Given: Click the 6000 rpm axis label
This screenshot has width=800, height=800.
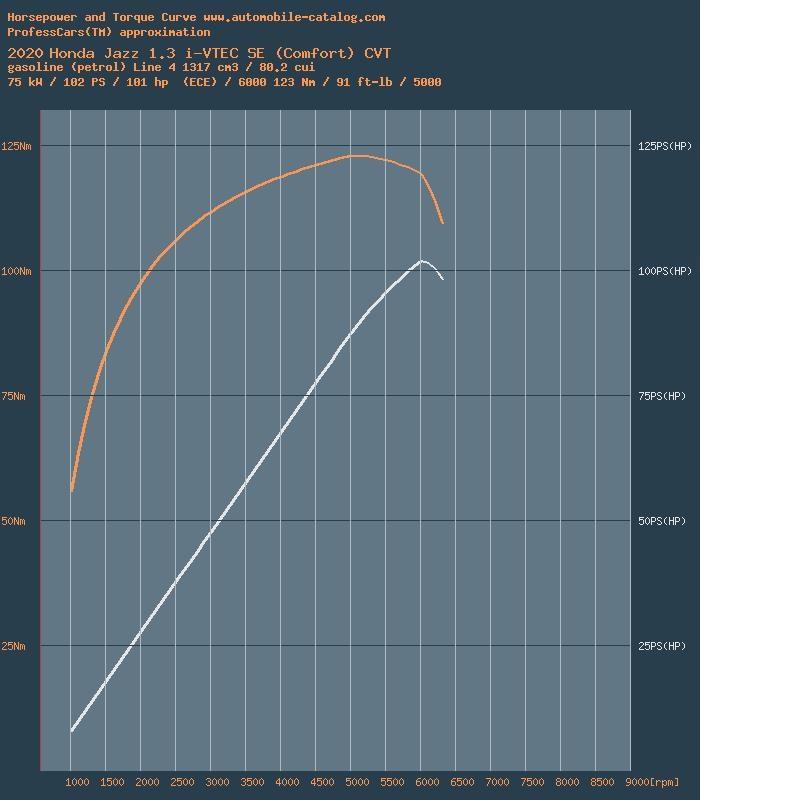Looking at the screenshot, I should coord(427,782).
